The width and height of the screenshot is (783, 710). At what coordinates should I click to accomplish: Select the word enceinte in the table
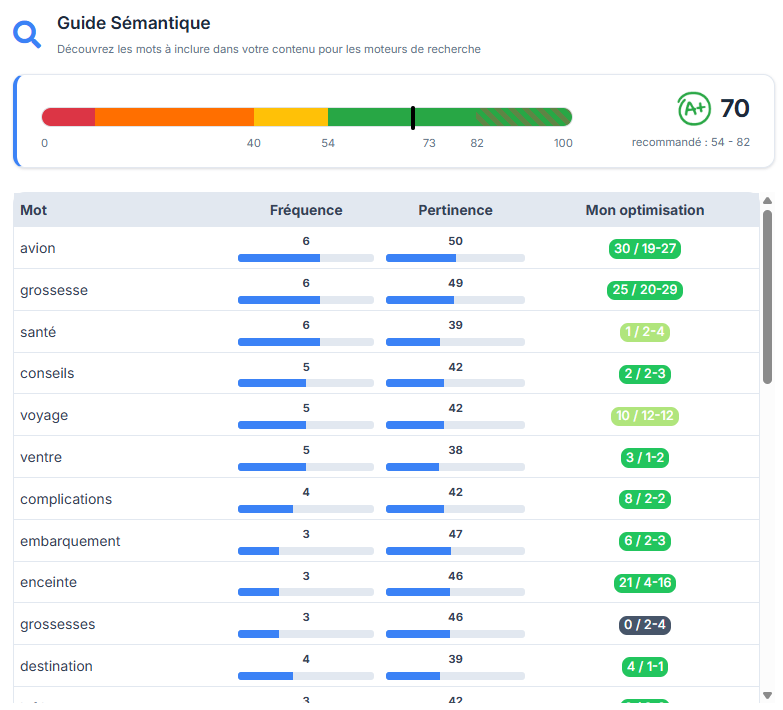click(48, 583)
